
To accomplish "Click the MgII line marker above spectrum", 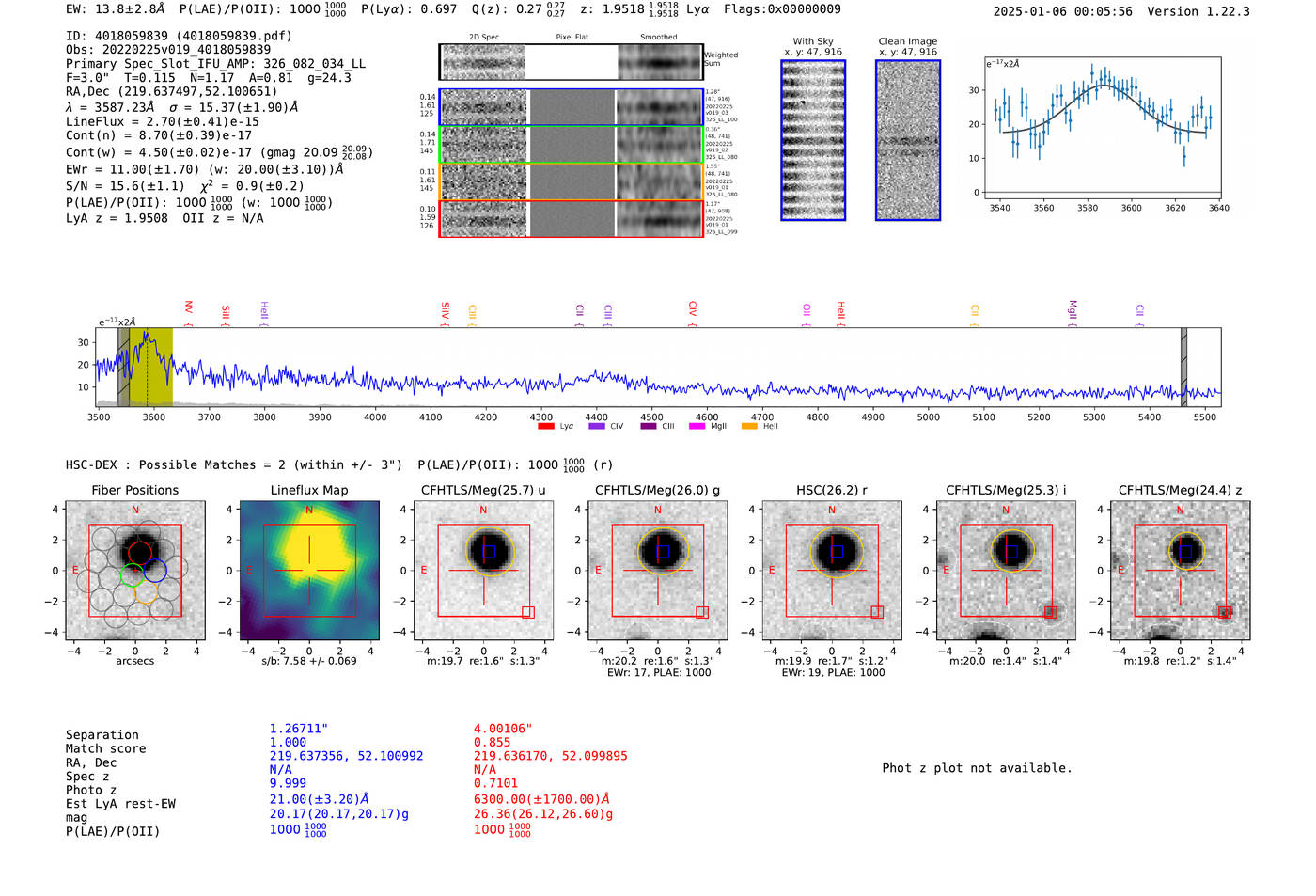I will coord(1073,314).
